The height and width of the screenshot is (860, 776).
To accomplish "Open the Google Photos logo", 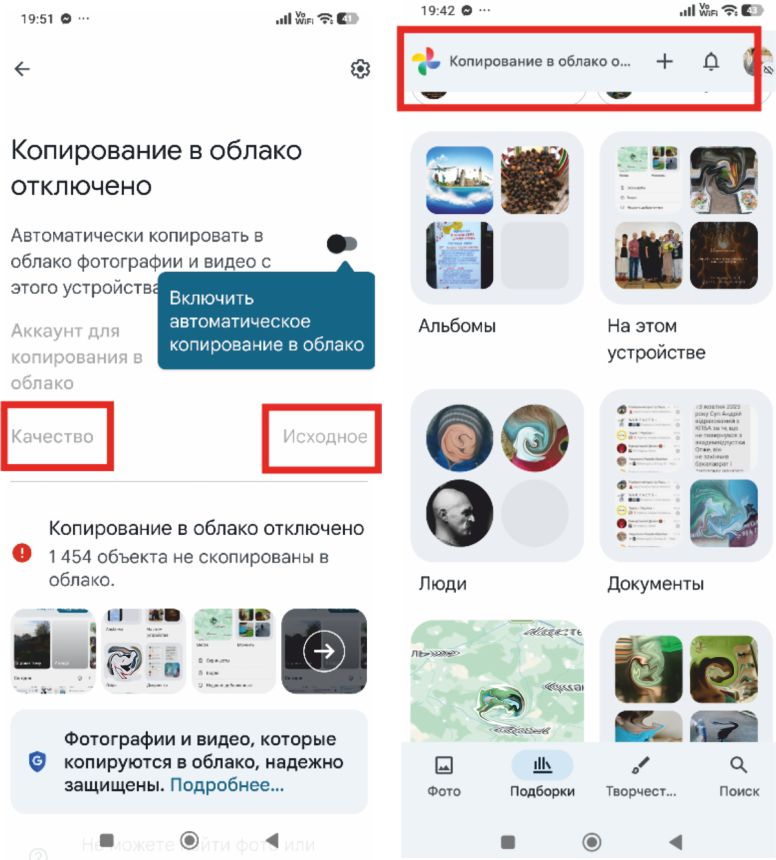I will [426, 61].
